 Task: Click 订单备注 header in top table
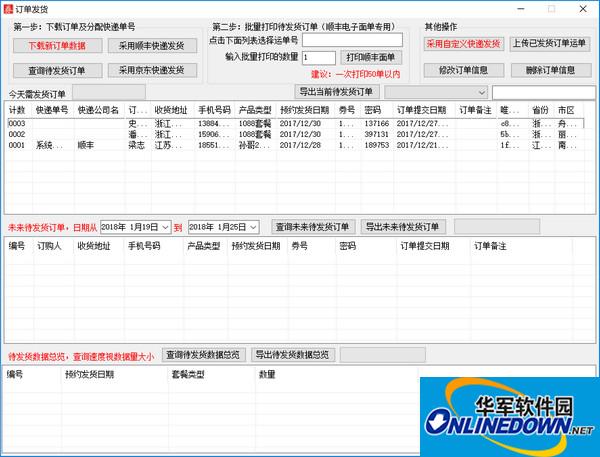click(x=476, y=110)
